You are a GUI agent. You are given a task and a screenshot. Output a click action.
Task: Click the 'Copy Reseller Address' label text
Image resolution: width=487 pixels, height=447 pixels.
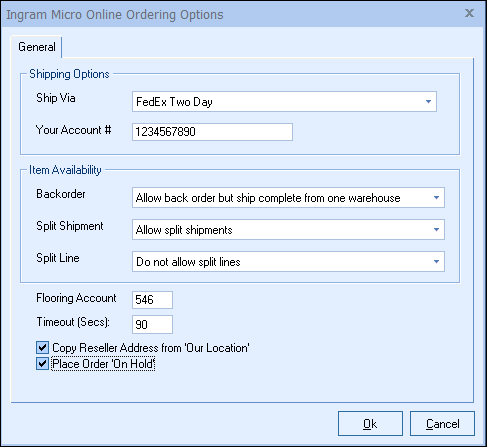[x=151, y=348]
